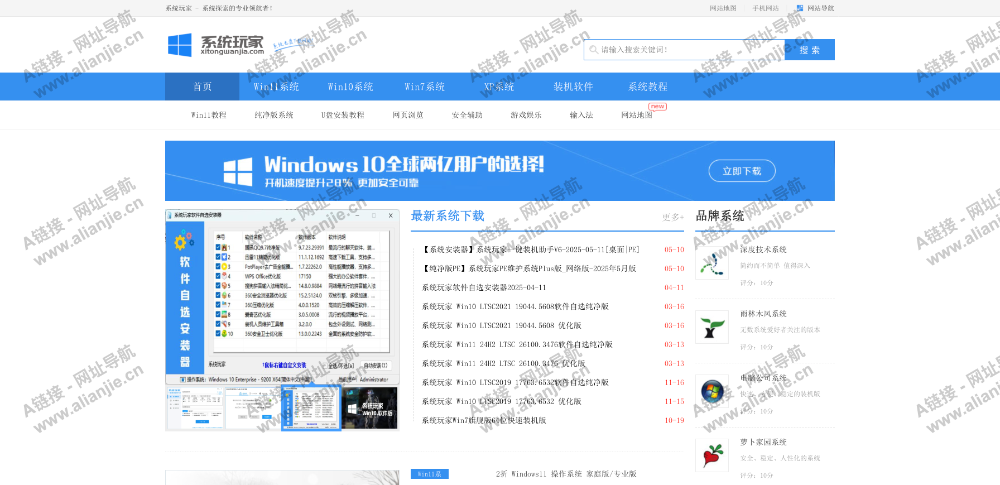
Task: Click the 最新系统下载 section heading
Action: click(x=448, y=216)
